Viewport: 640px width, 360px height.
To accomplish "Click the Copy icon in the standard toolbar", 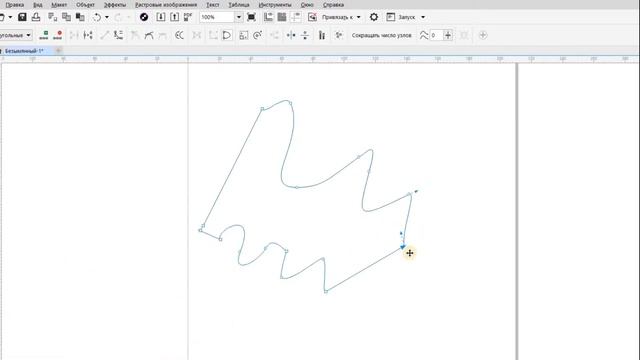I will [x=66, y=17].
